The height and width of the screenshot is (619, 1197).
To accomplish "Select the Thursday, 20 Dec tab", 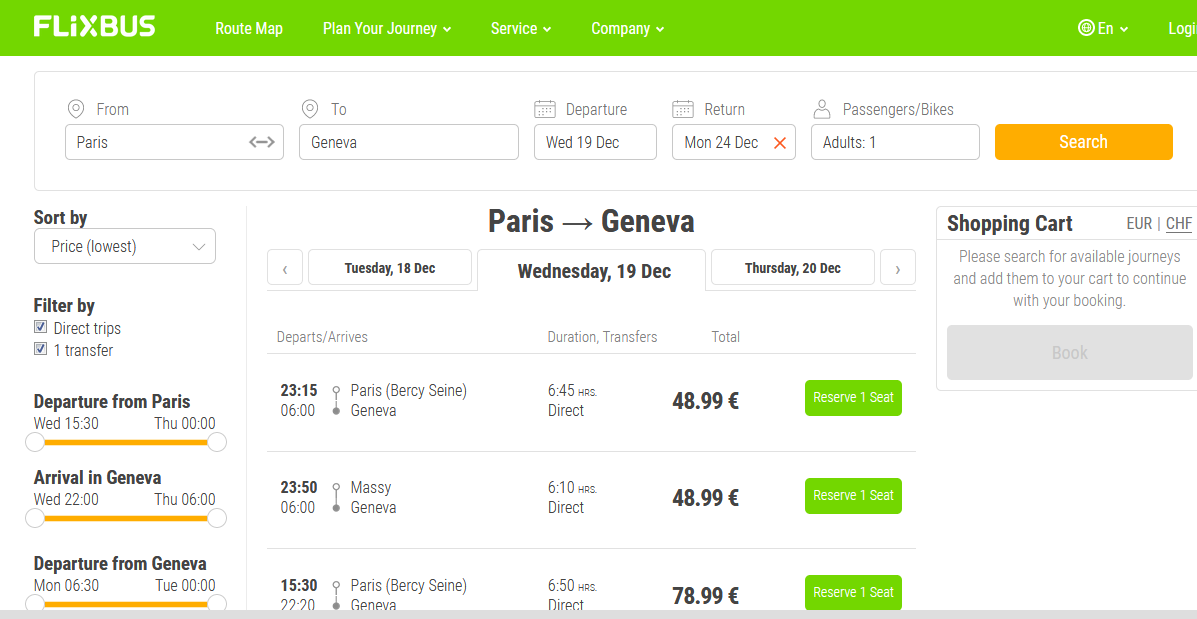I will tap(792, 268).
